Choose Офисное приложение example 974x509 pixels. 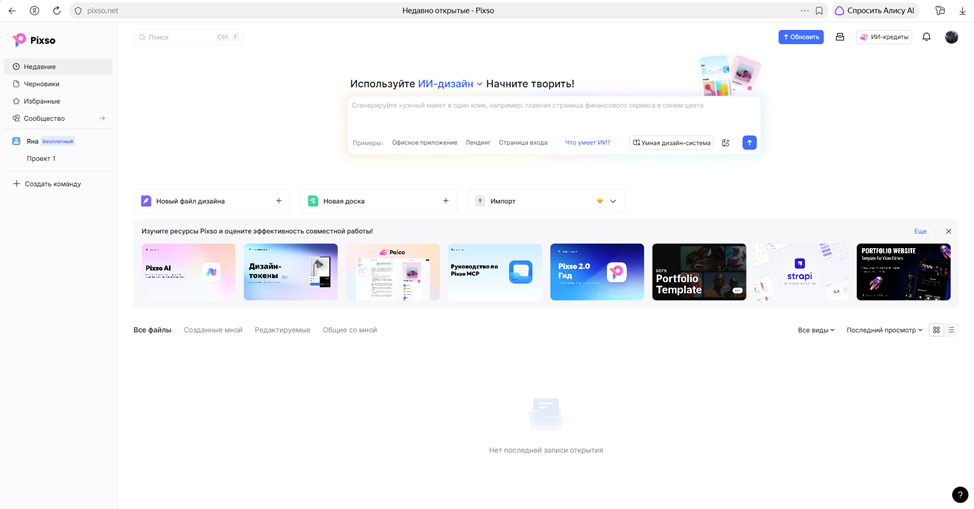pyautogui.click(x=424, y=142)
